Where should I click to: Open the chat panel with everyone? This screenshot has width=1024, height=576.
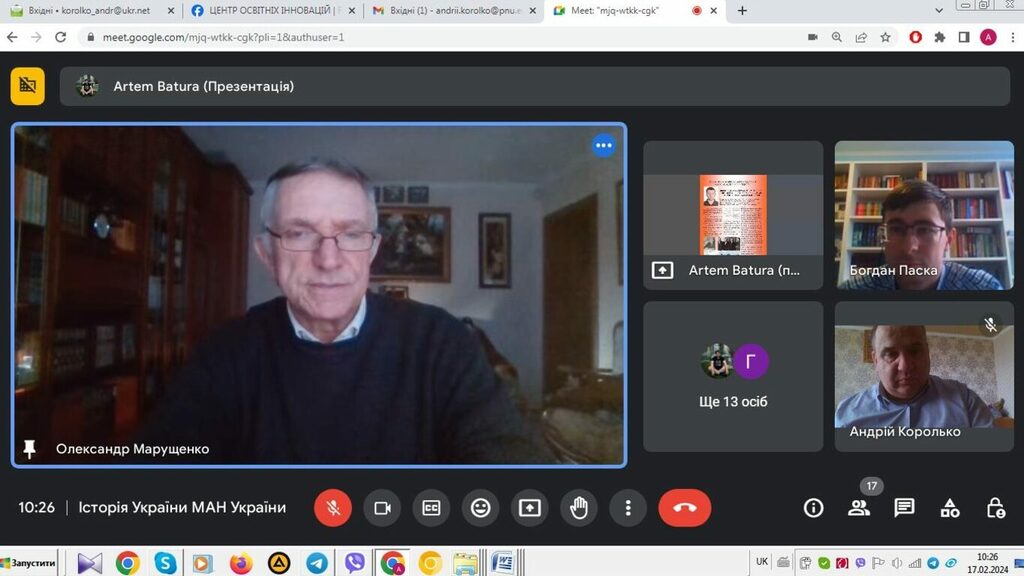pyautogui.click(x=904, y=508)
